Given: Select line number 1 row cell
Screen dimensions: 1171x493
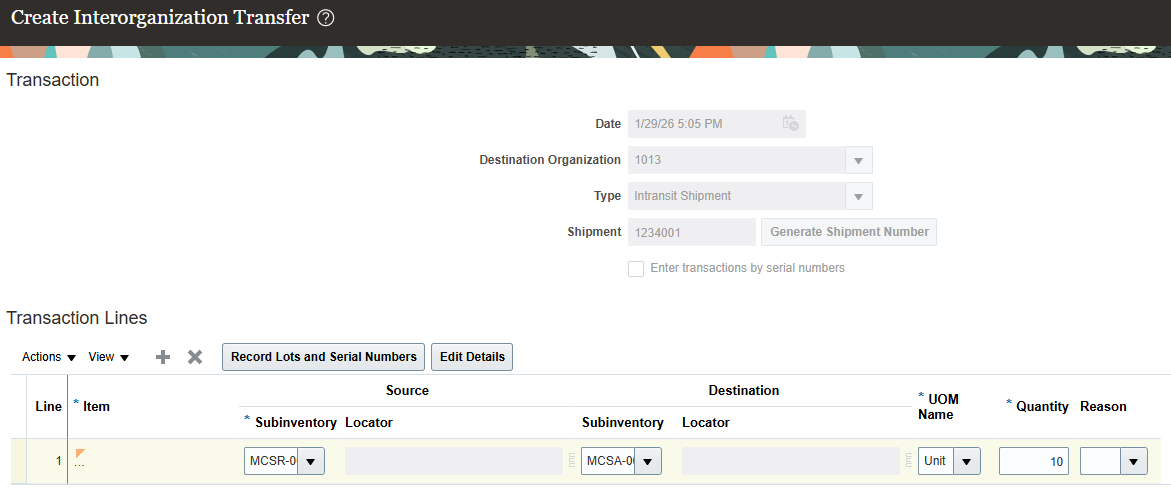Looking at the screenshot, I should tap(47, 461).
